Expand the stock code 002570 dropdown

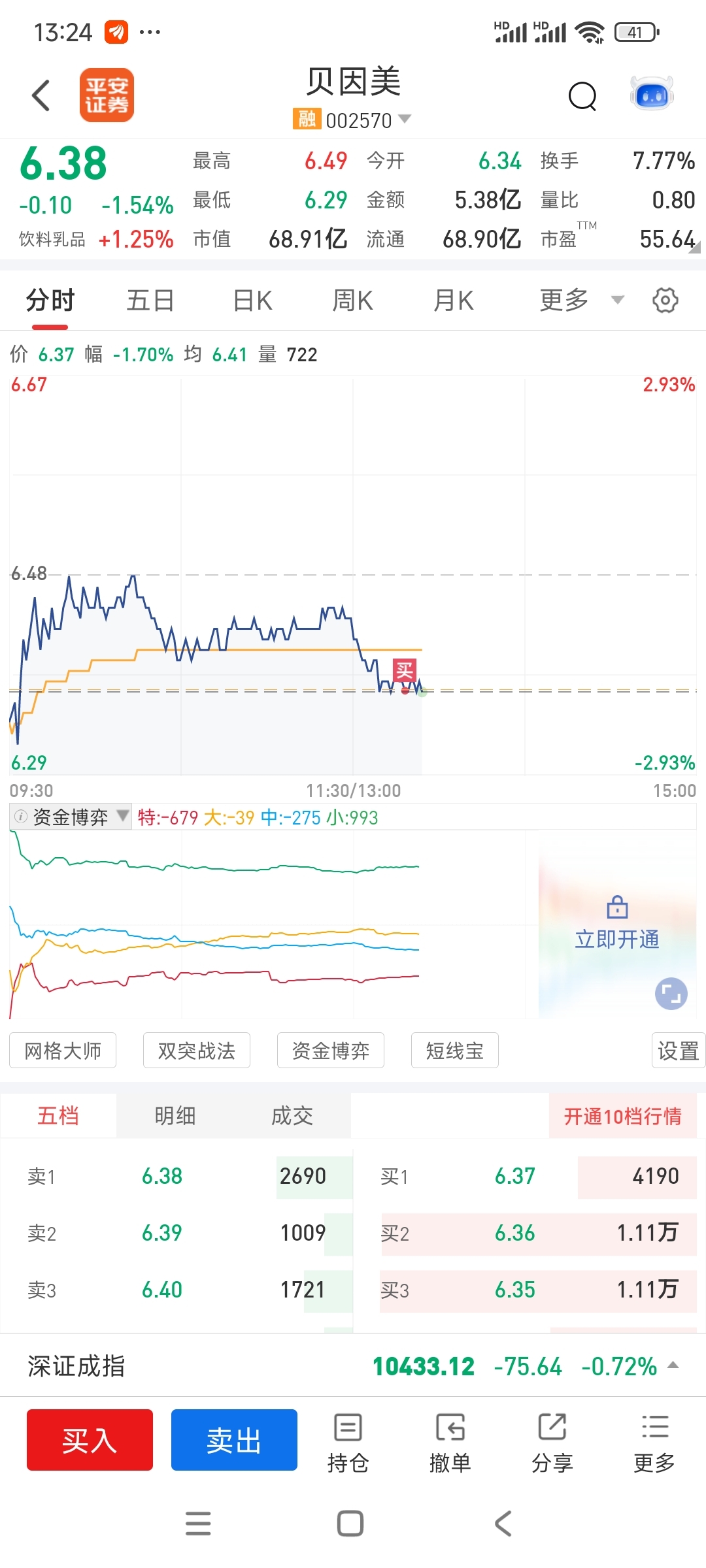tap(405, 119)
